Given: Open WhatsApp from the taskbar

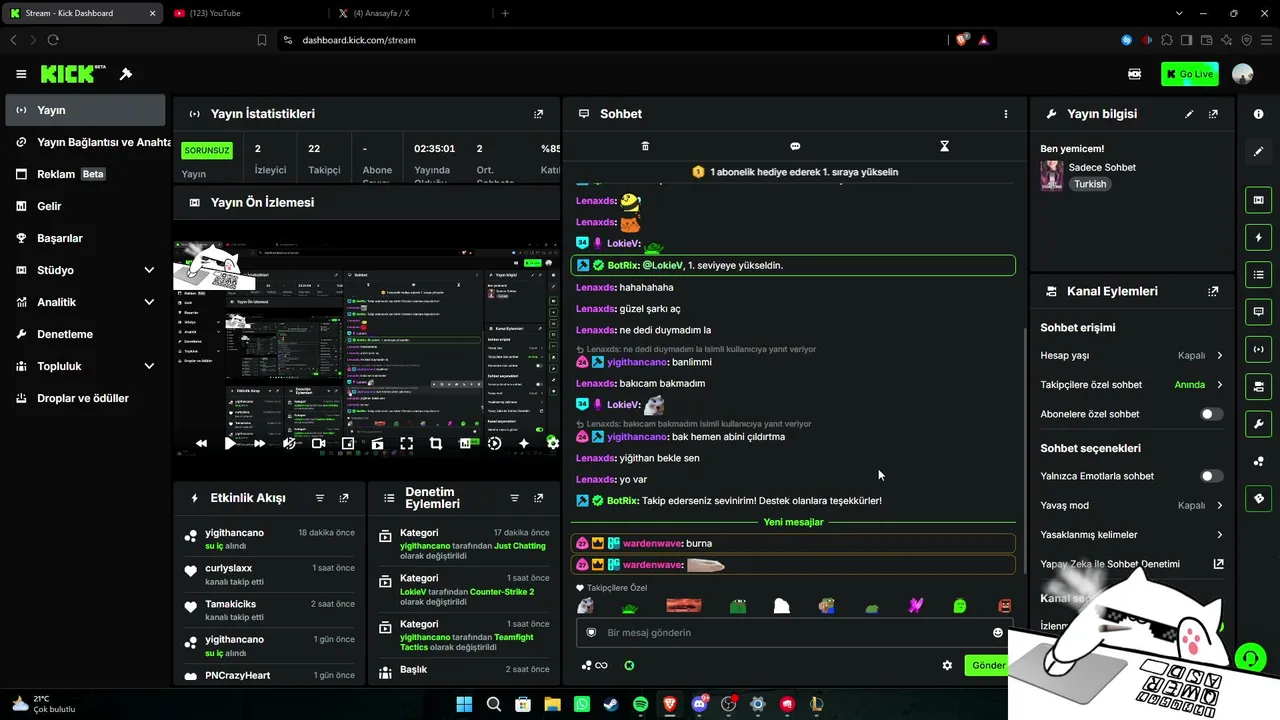Looking at the screenshot, I should (582, 704).
